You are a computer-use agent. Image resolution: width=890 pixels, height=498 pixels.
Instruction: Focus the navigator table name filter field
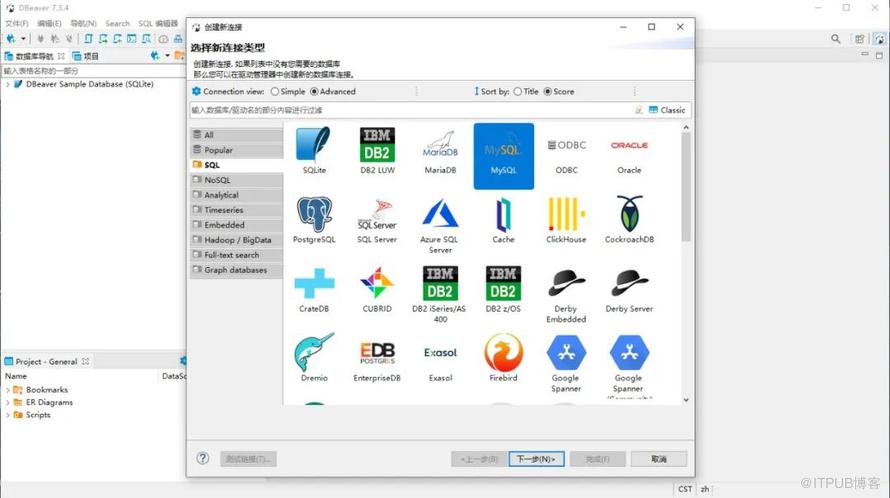pyautogui.click(x=94, y=71)
